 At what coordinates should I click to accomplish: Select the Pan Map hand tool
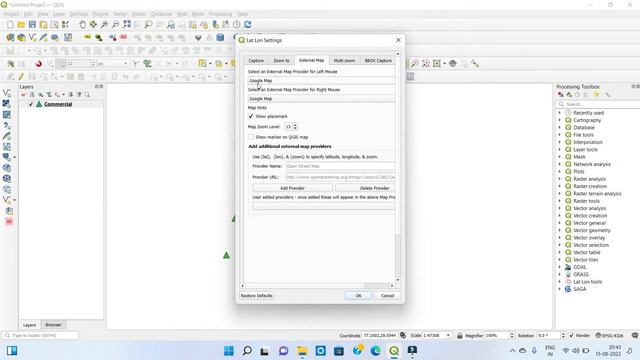[82, 25]
